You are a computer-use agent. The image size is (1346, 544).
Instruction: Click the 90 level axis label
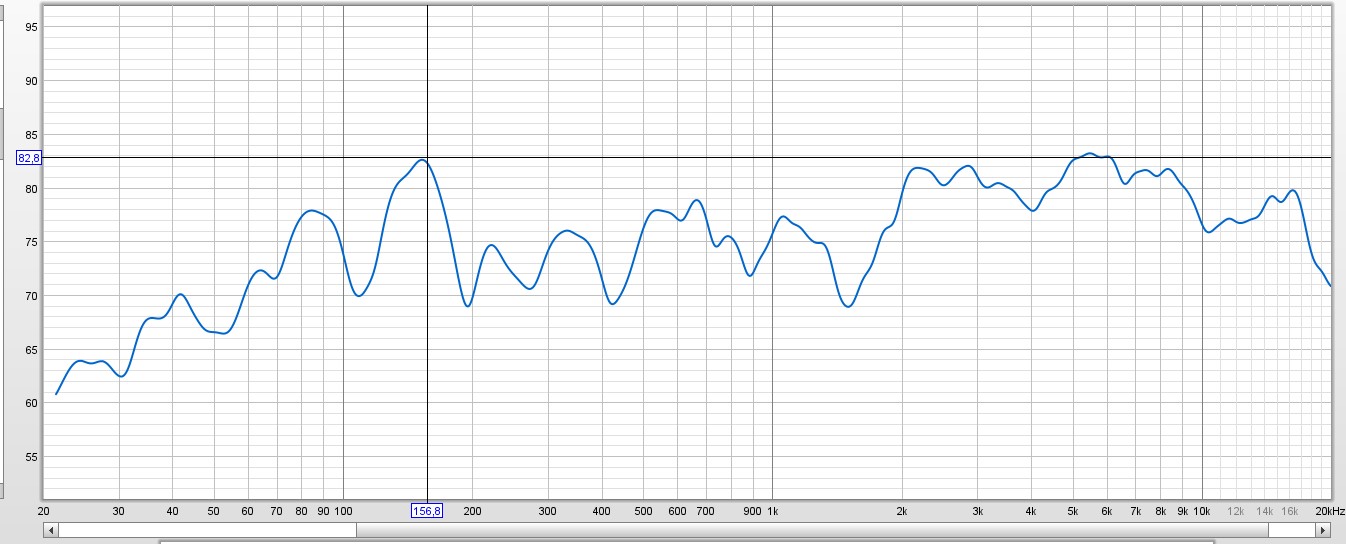tap(31, 81)
